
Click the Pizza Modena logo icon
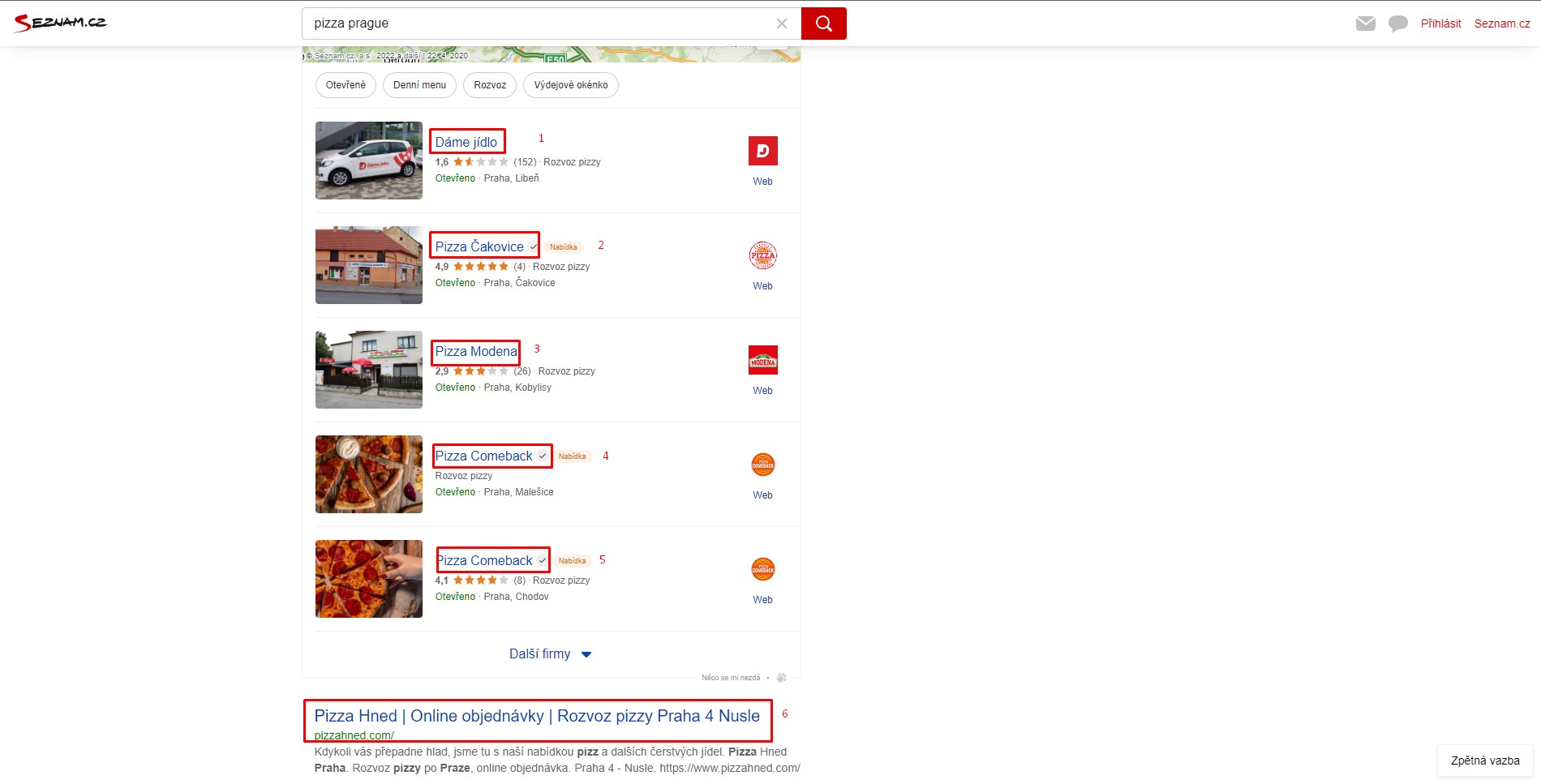pos(762,360)
